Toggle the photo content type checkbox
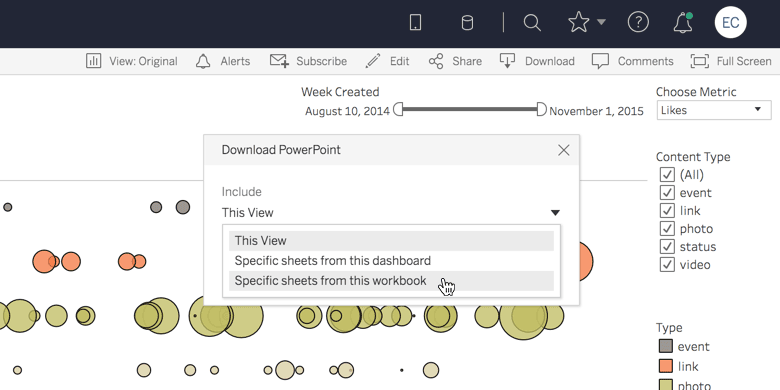Viewport: 780px width, 390px height. pos(667,229)
